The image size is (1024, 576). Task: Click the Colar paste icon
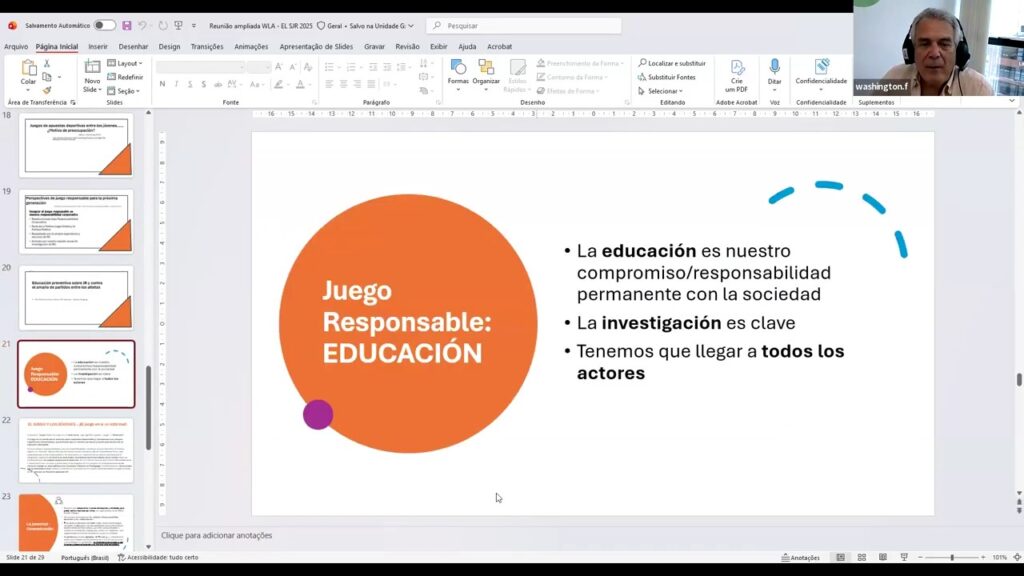[x=28, y=70]
